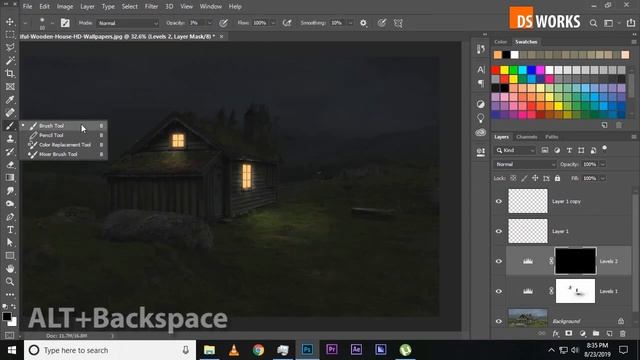The image size is (640, 360).
Task: Hide the Levels 2 adjustment layer
Action: pos(499,261)
